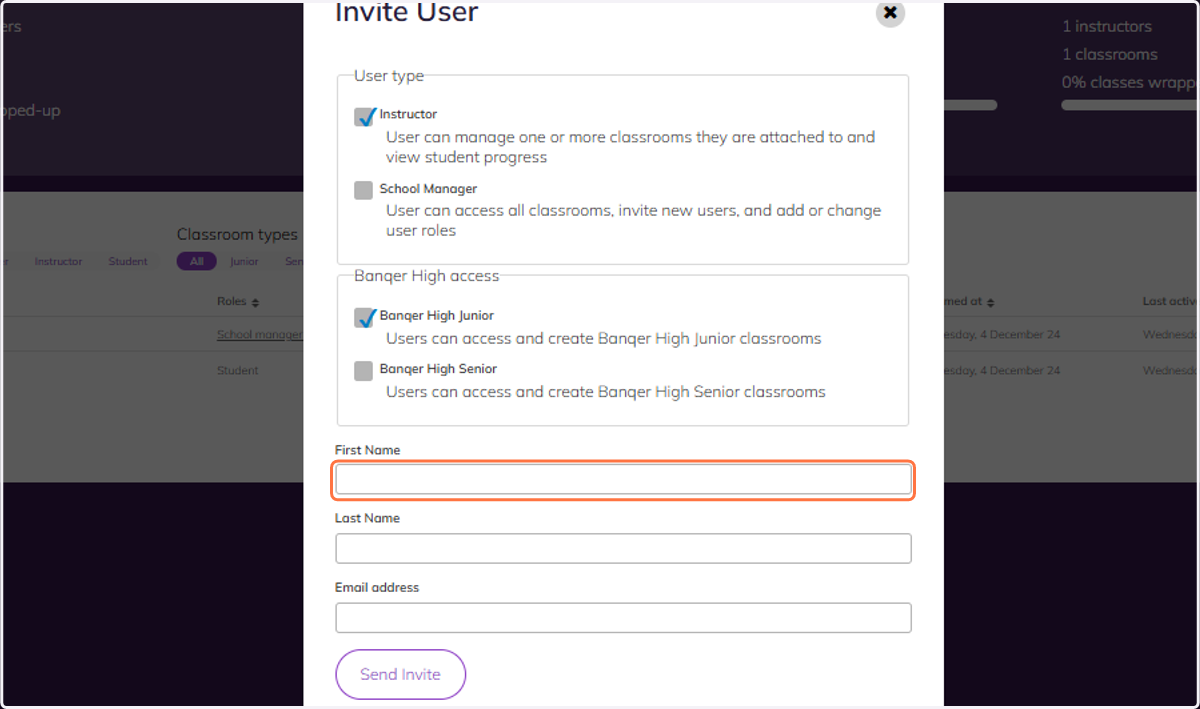Screen dimensions: 1200x709
Task: Click the User type group label
Action: [x=389, y=75]
